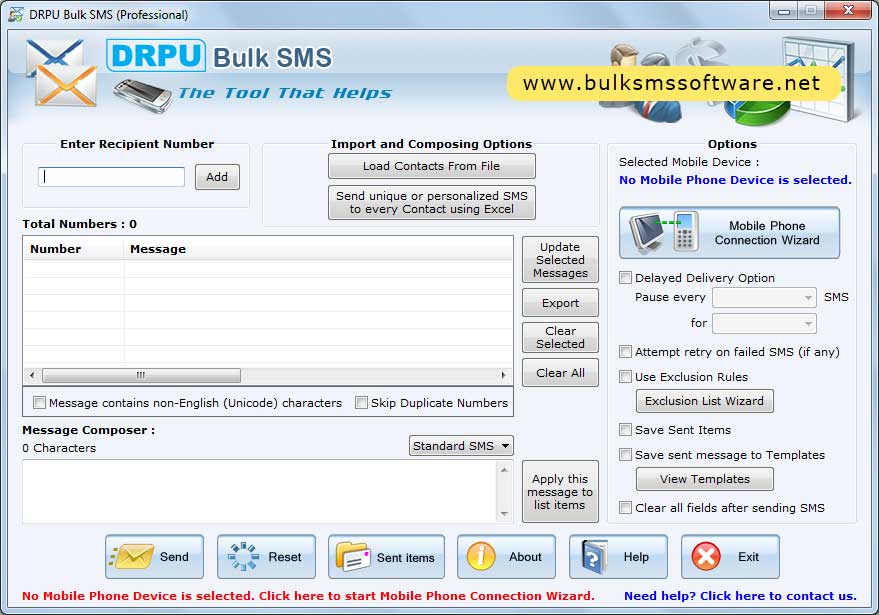Click Load Contacts From File
879x615 pixels.
(x=432, y=166)
